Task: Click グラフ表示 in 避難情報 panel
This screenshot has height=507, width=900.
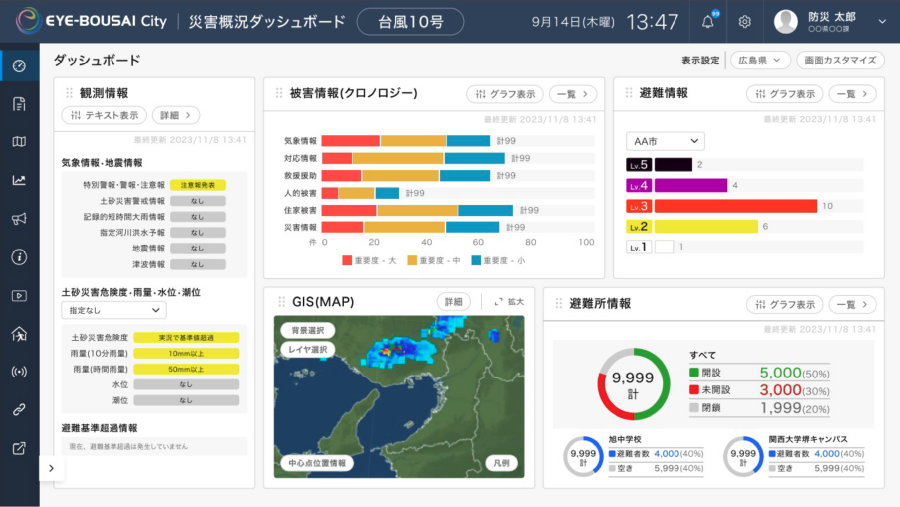Action: 784,94
